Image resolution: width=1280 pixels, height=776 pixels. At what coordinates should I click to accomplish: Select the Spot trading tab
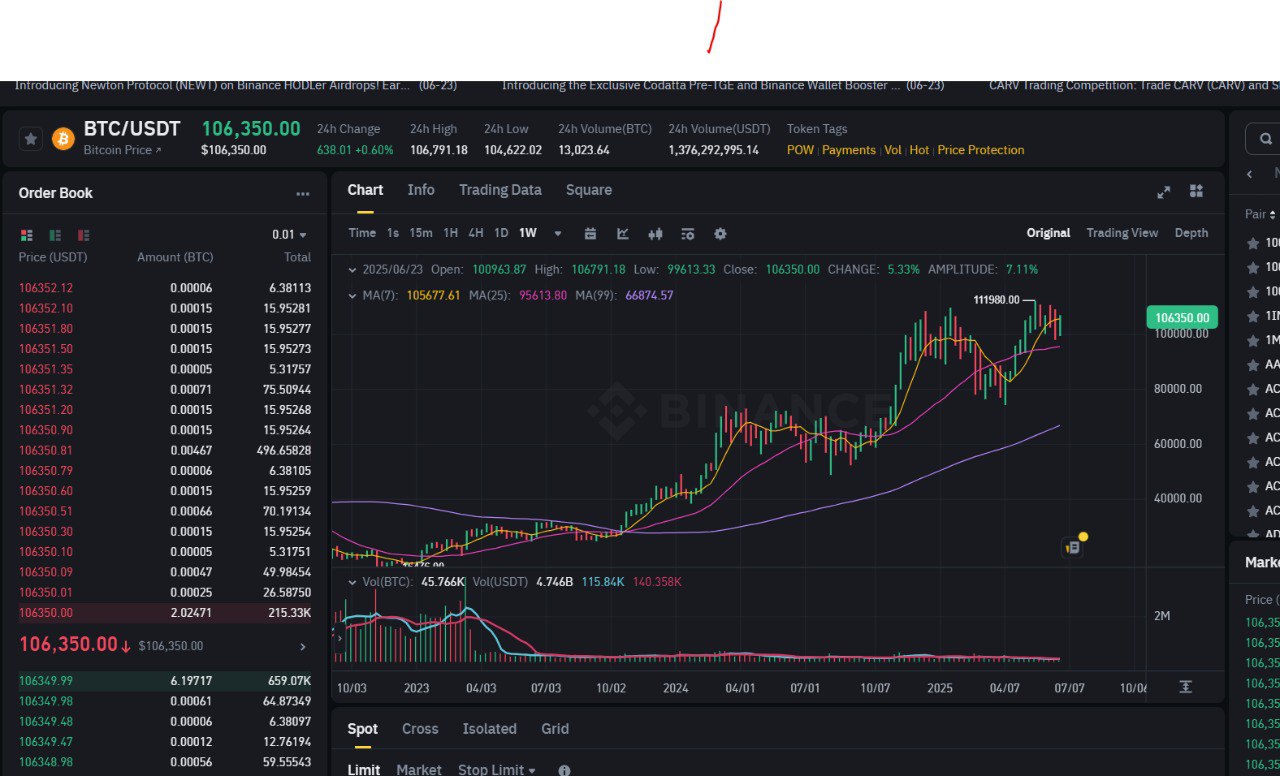pos(363,729)
